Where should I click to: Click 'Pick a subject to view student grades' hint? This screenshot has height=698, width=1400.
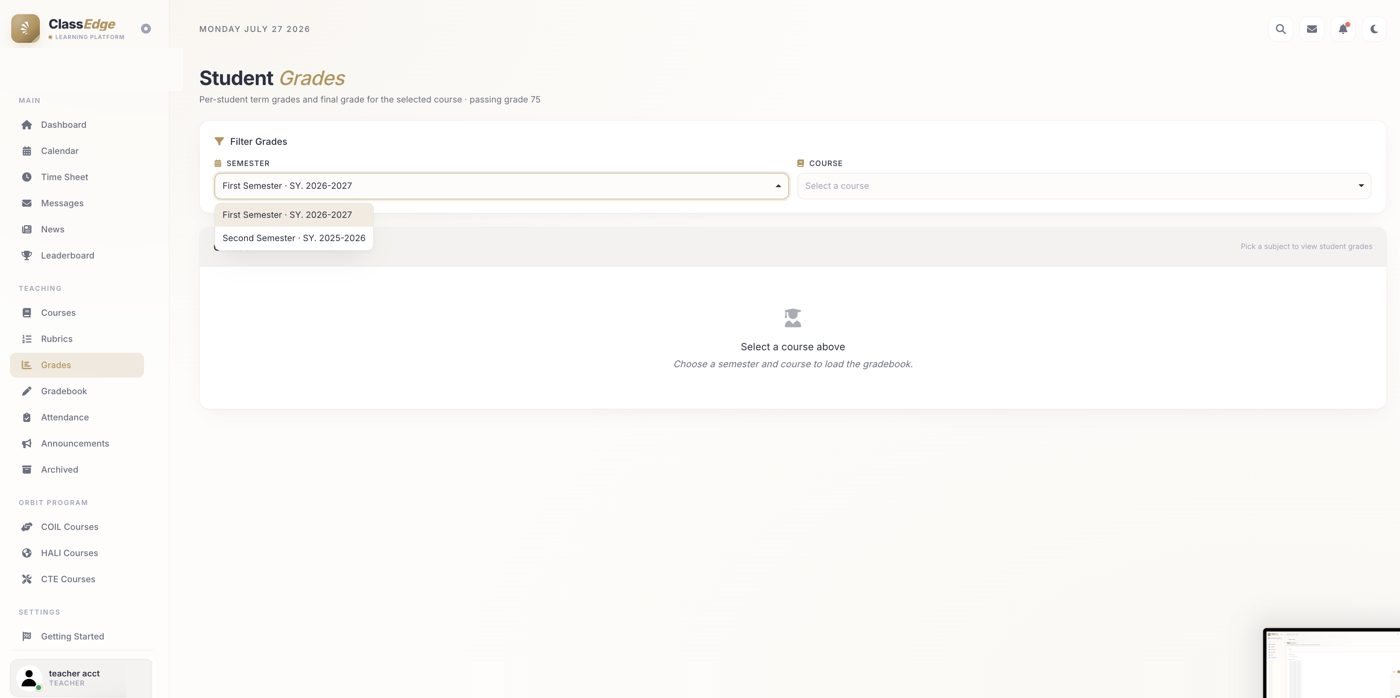click(1306, 247)
